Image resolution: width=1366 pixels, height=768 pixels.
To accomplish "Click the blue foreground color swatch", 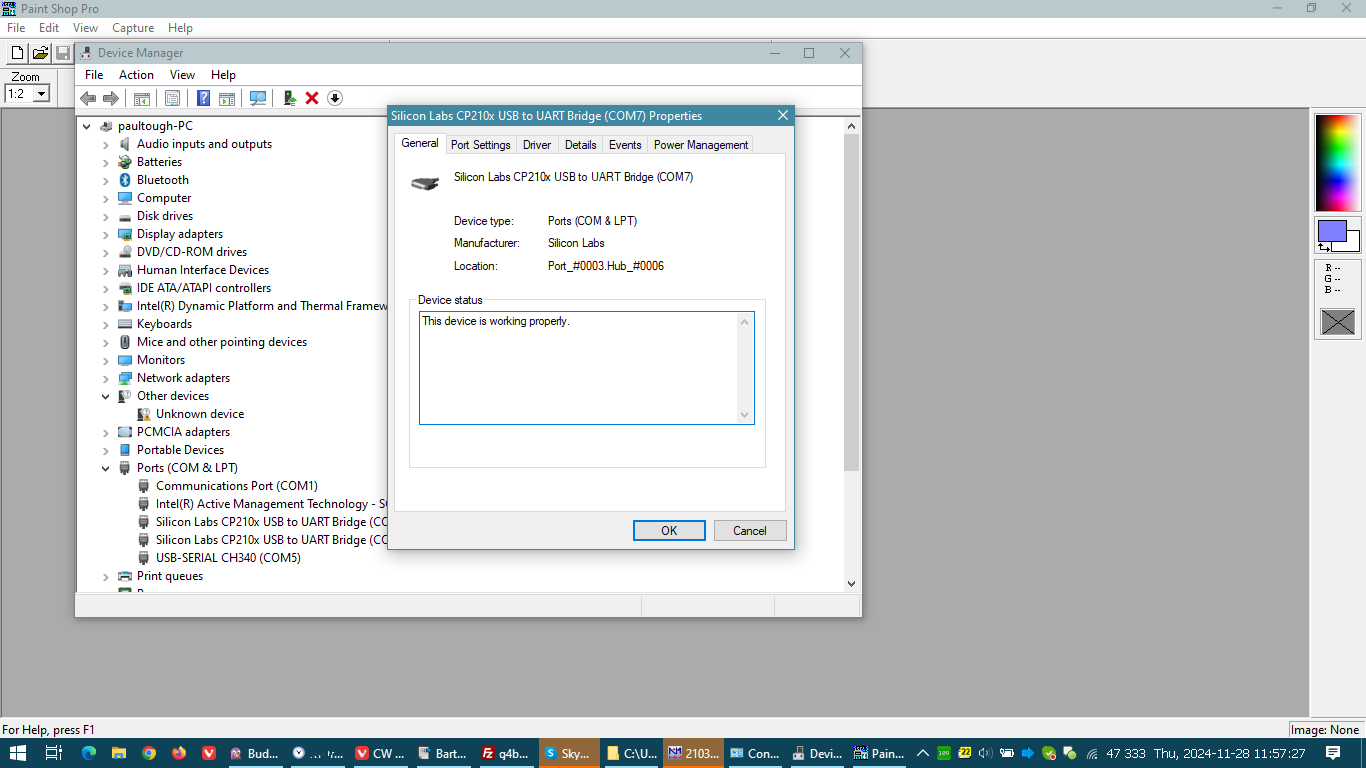I will point(1331,231).
